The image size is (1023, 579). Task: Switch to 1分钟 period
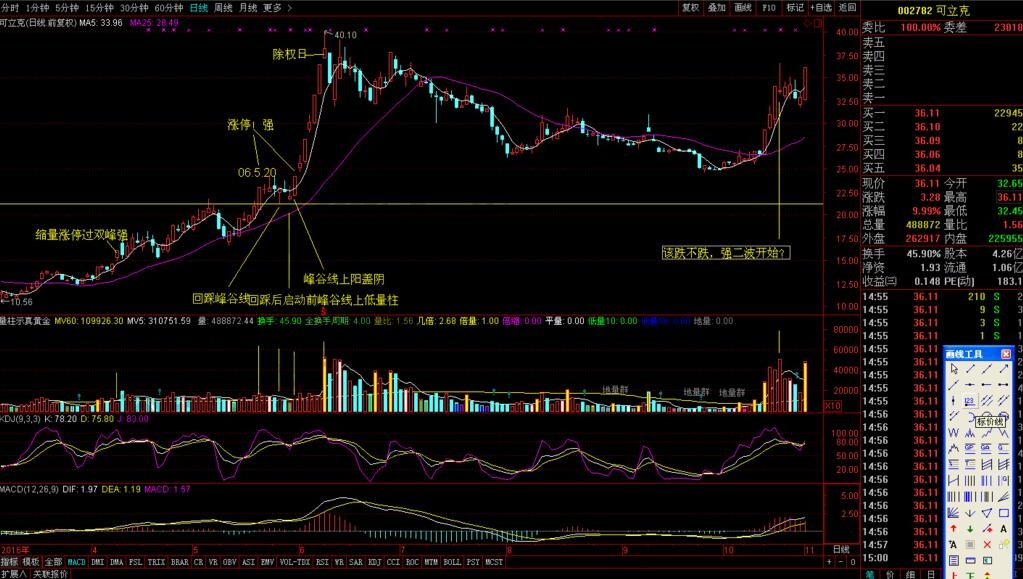click(x=37, y=8)
